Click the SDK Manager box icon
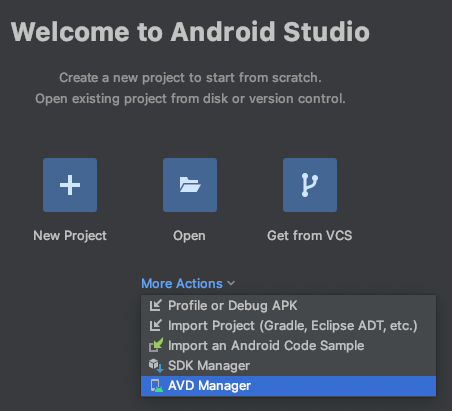Viewport: 452px width, 411px height. [x=156, y=366]
